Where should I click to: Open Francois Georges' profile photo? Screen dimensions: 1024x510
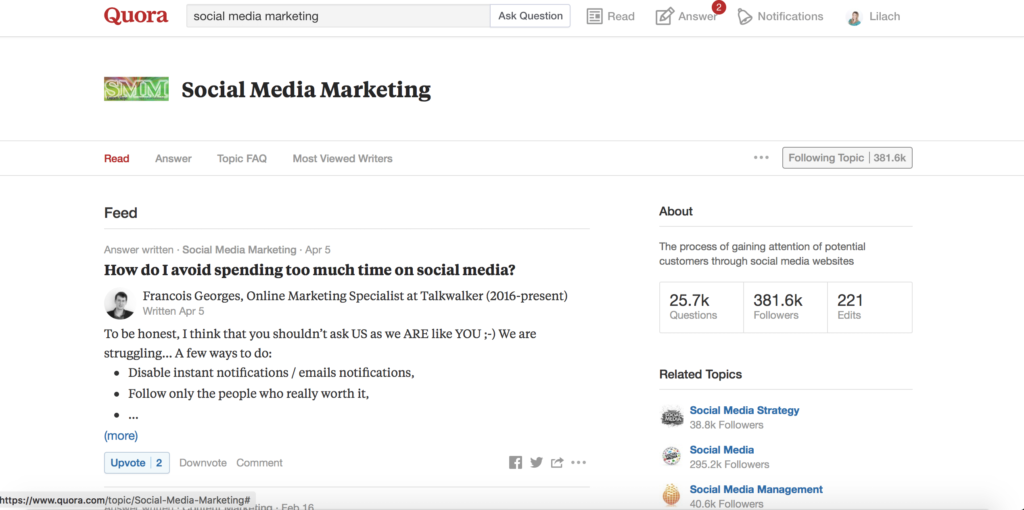click(x=120, y=304)
